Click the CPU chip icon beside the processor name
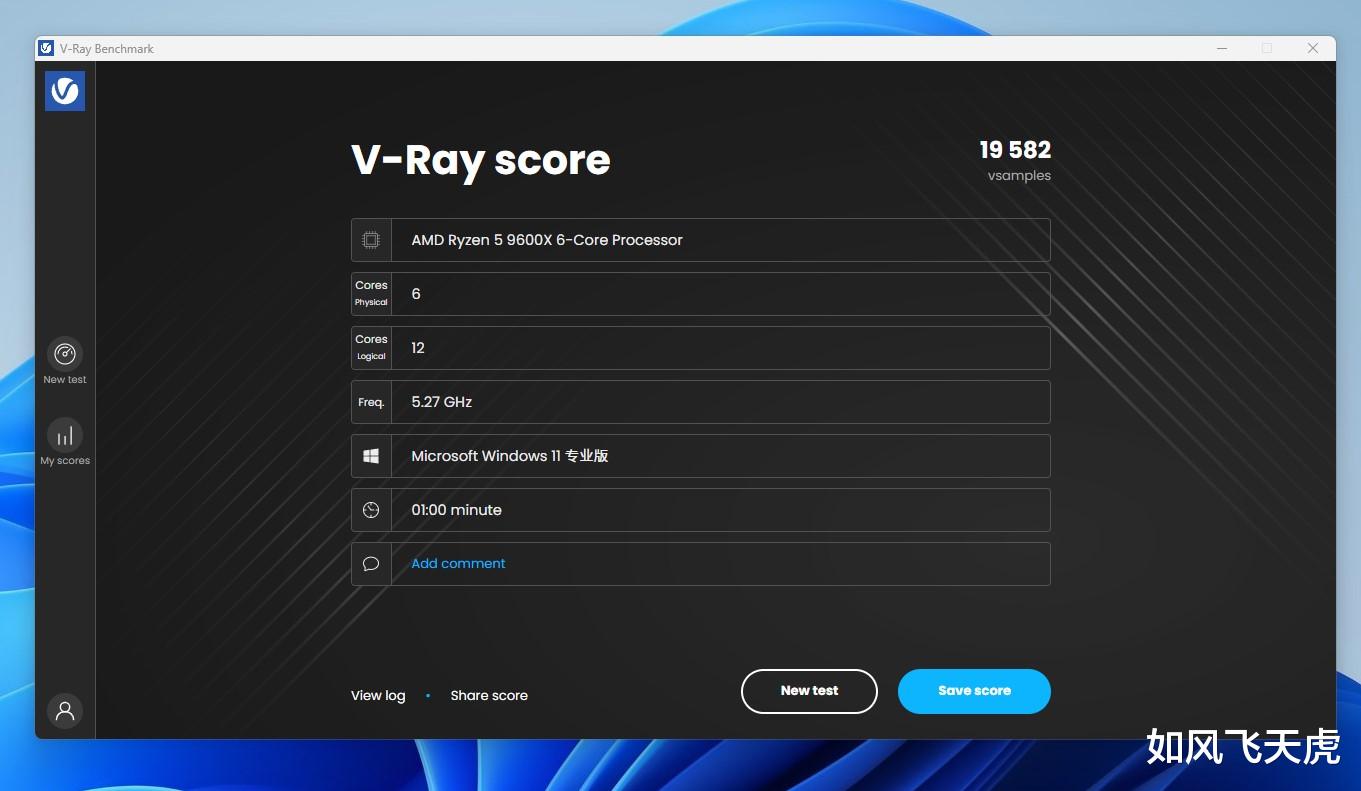The image size is (1361, 791). tap(371, 240)
